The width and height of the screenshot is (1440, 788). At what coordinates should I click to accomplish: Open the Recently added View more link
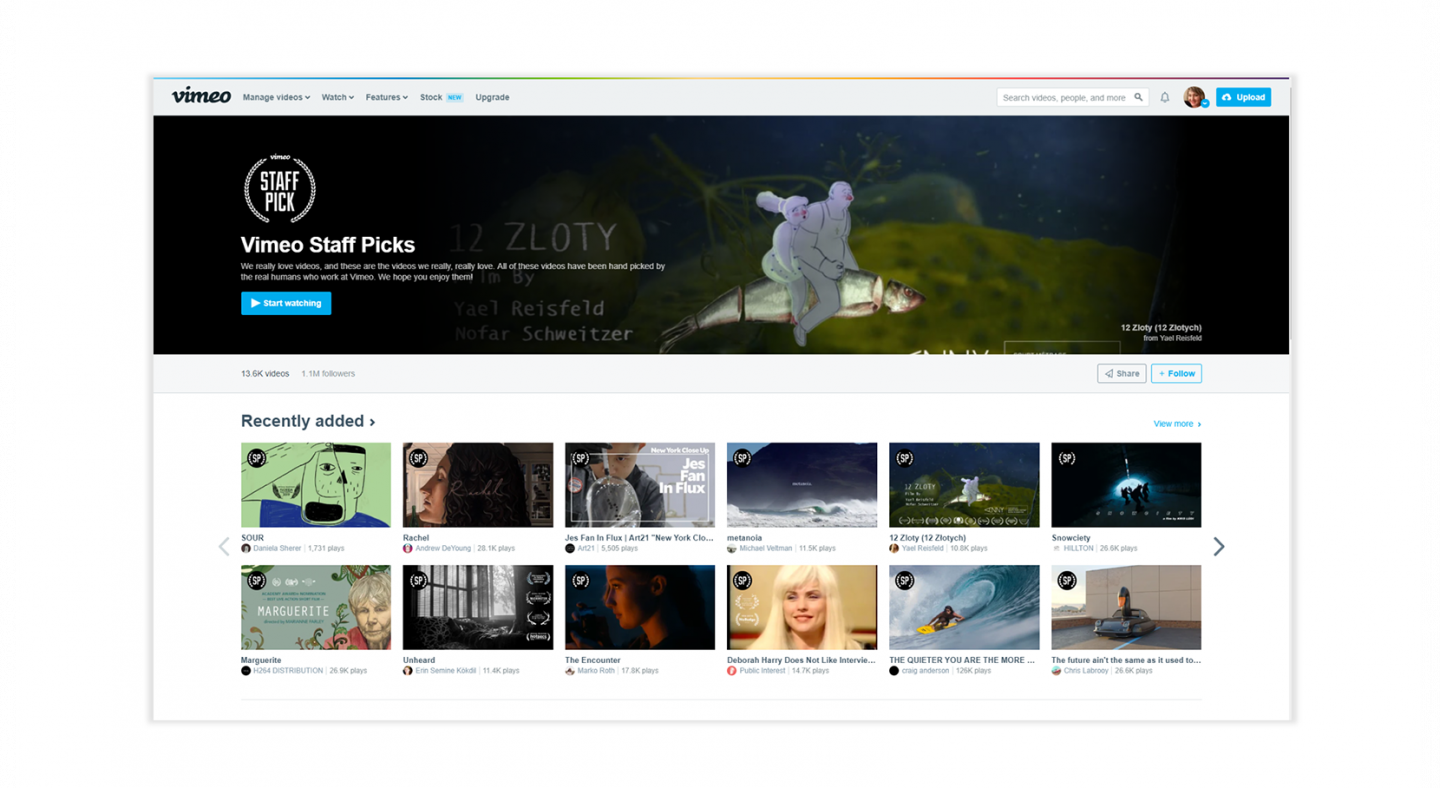pos(1175,423)
